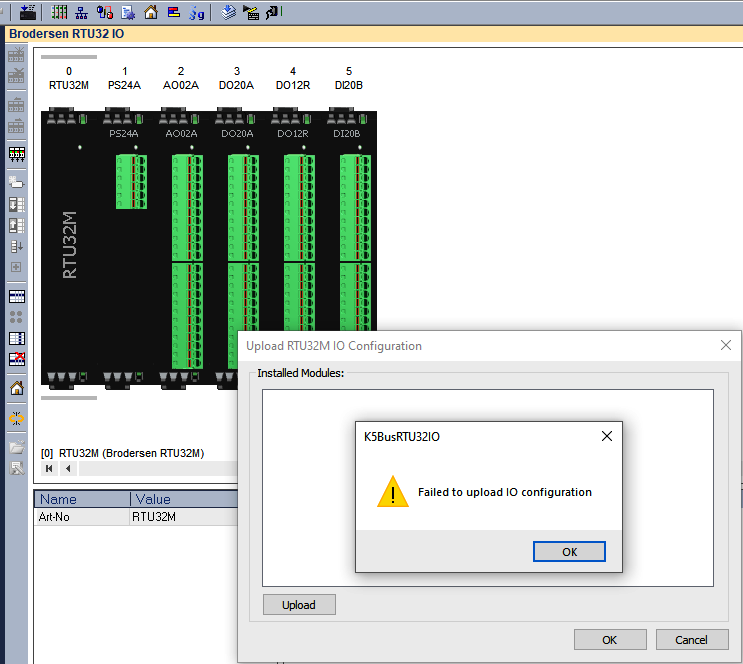Click the grid-and-label tag sidebar icon
This screenshot has height=664, width=743.
(16, 182)
